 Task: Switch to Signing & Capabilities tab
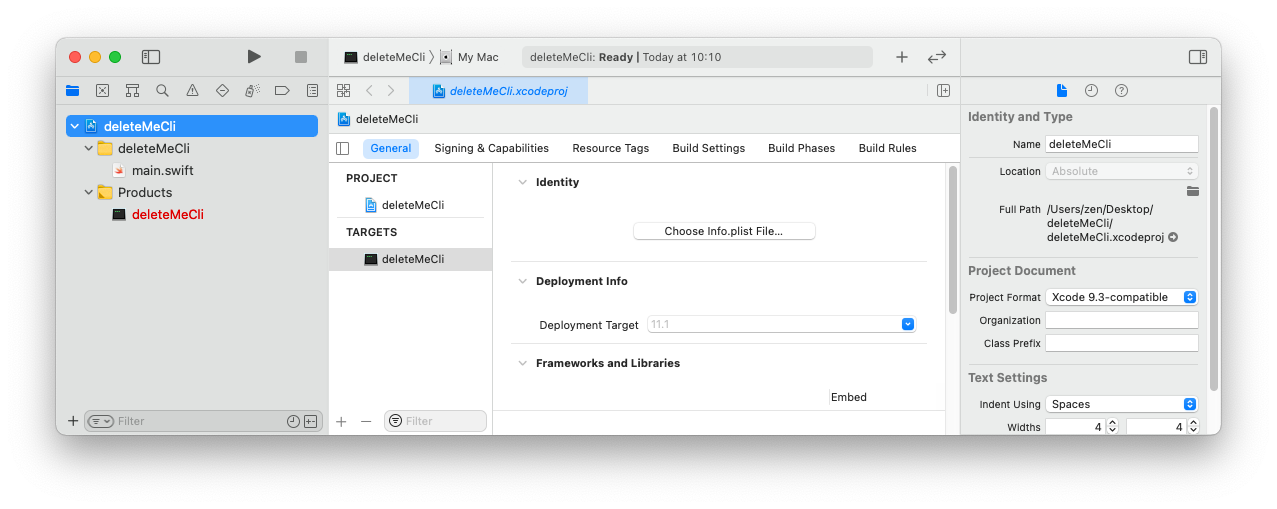pos(491,148)
